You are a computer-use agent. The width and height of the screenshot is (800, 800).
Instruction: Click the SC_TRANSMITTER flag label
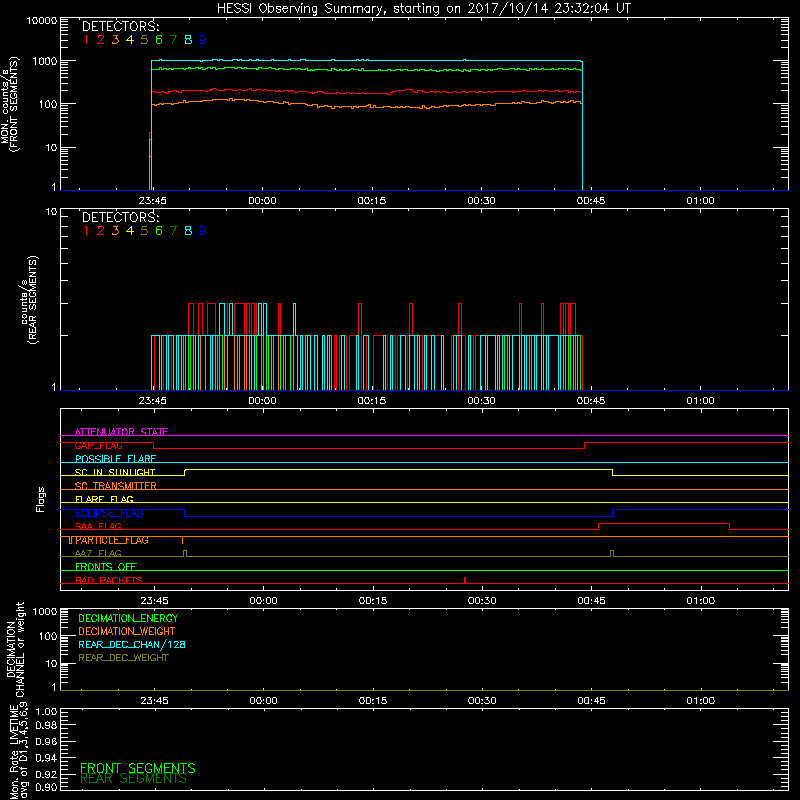point(115,486)
